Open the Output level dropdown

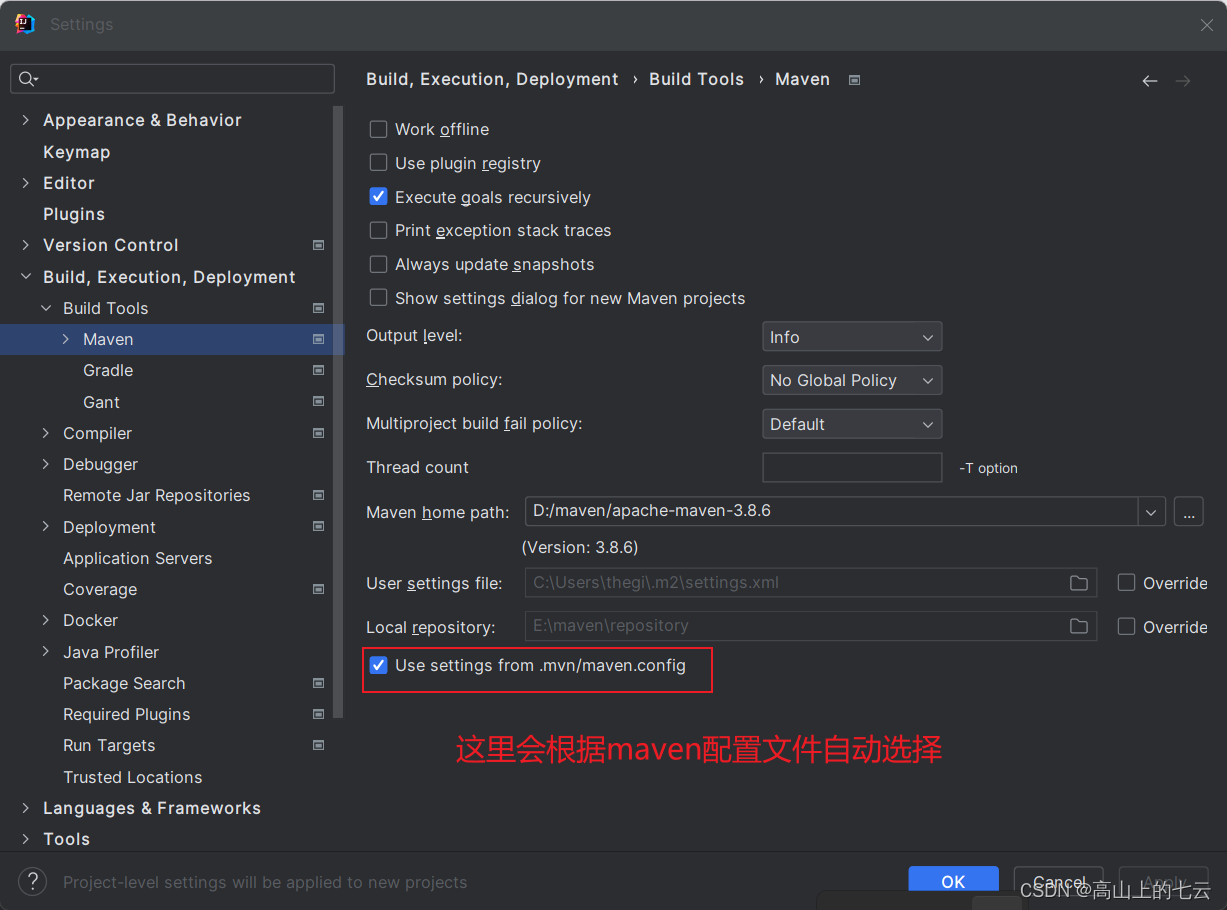tap(852, 337)
